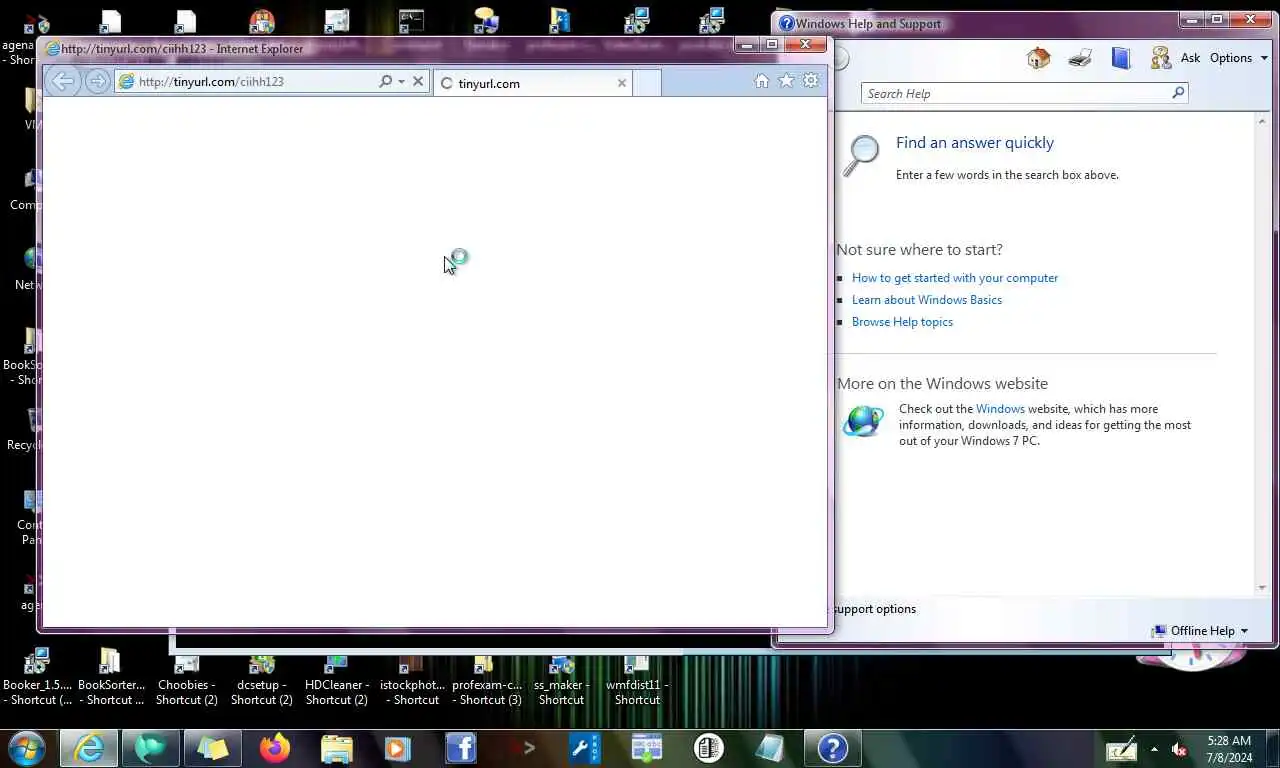Open the BookSorter shortcut on desktop bottom row
Image resolution: width=1280 pixels, height=768 pixels.
[x=111, y=677]
